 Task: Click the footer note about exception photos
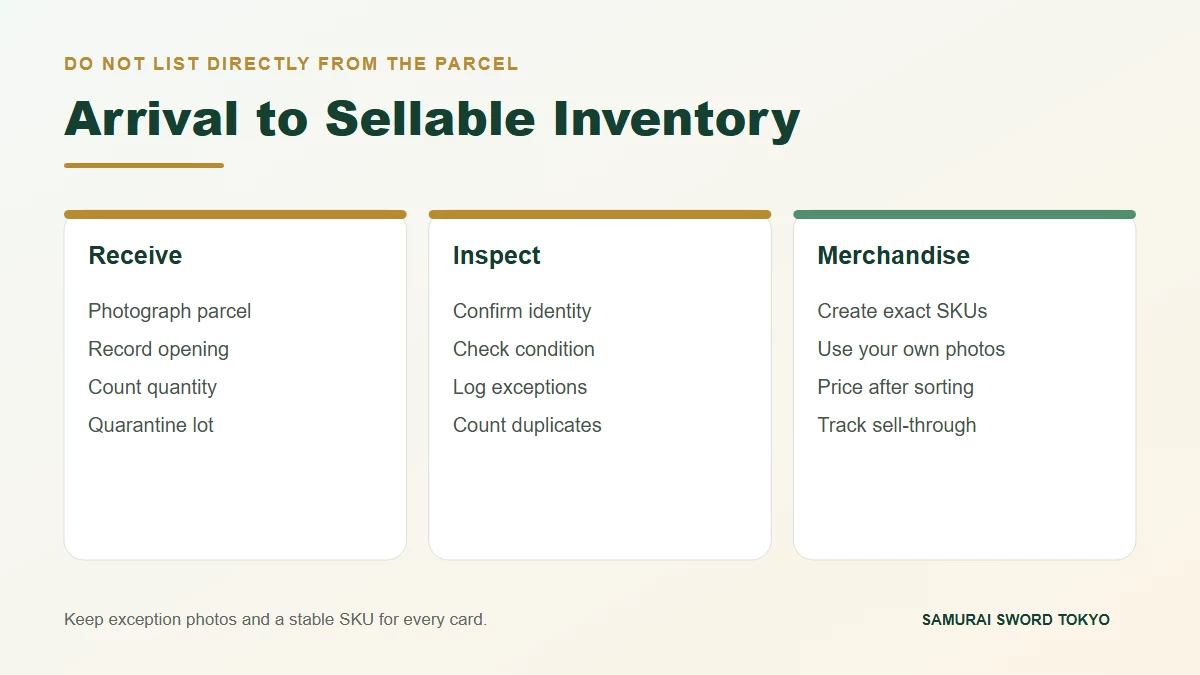[275, 620]
